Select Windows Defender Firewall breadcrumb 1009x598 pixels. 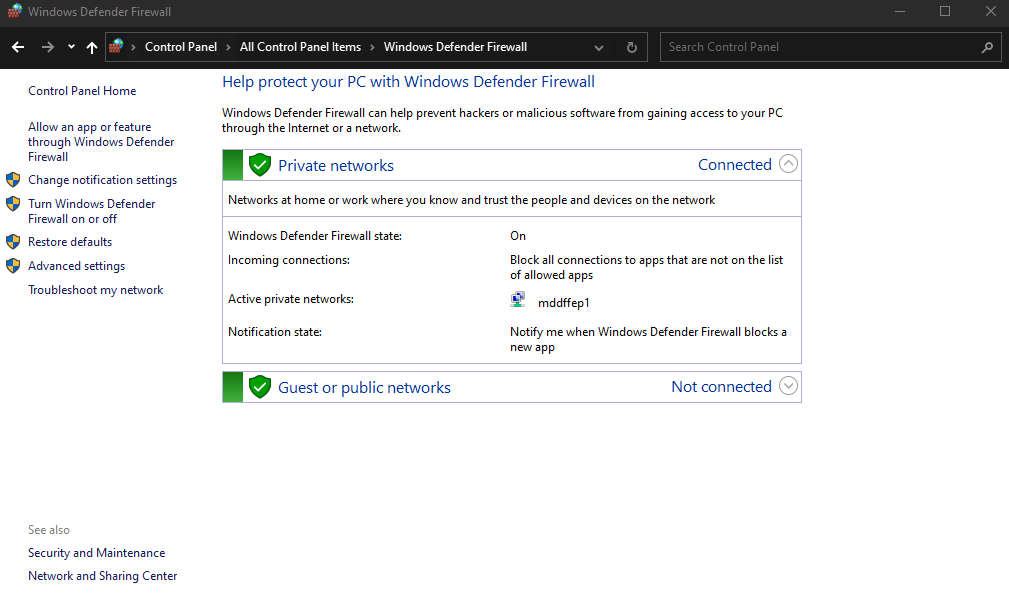tap(456, 47)
